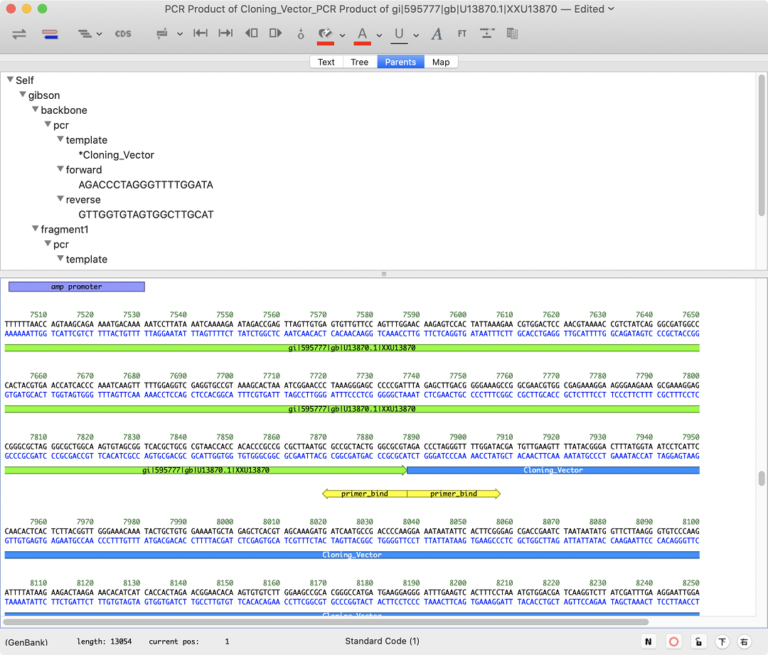Collapse the Self tree node
768x655 pixels.
[x=10, y=79]
